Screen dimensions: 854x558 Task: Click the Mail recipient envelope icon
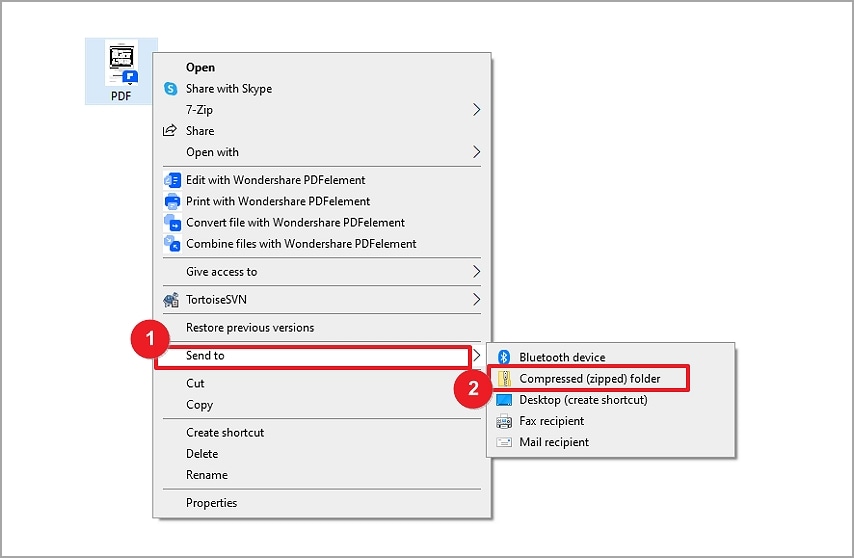(504, 443)
